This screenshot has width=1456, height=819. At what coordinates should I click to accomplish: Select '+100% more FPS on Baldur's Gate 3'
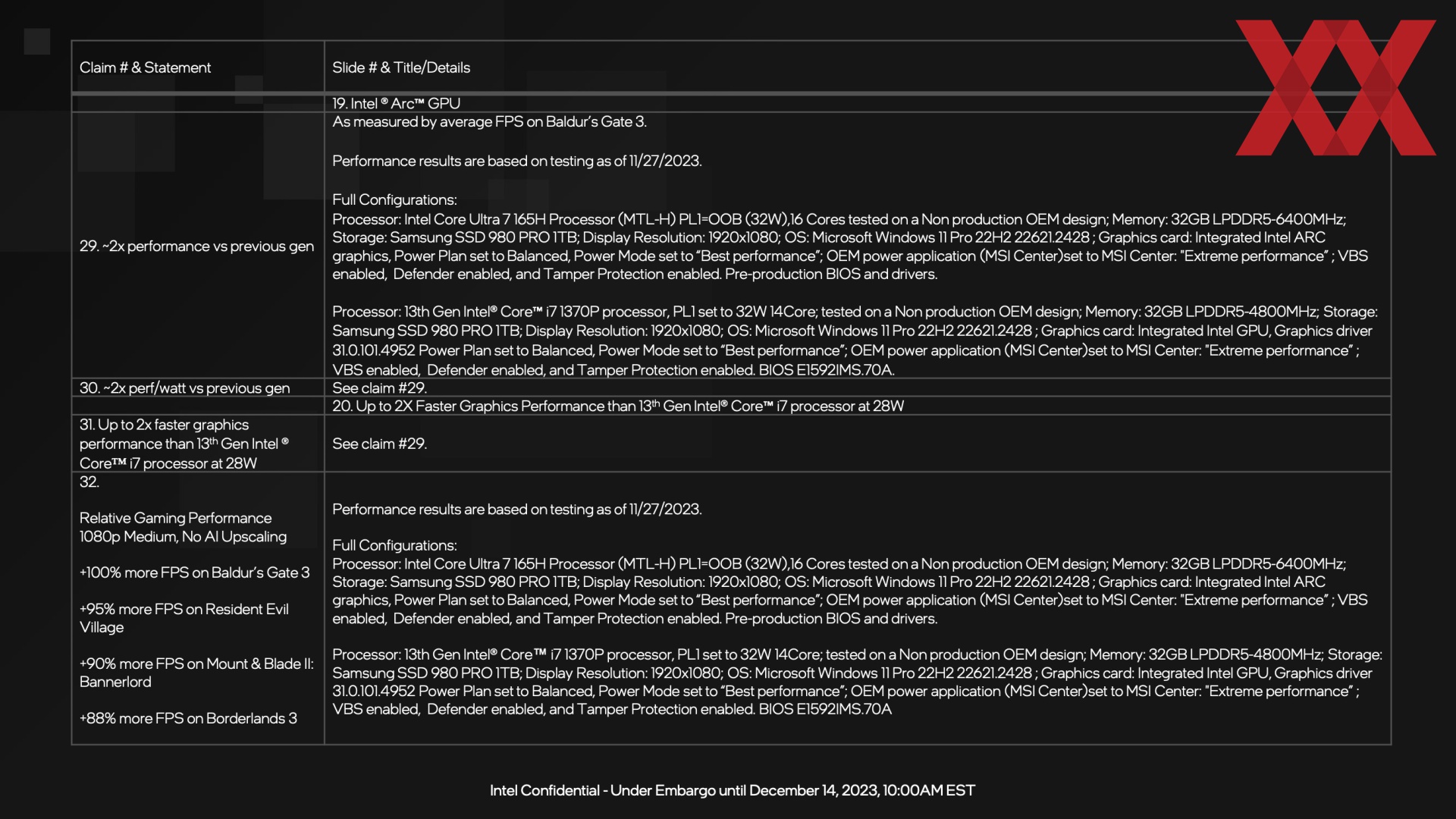tap(194, 573)
